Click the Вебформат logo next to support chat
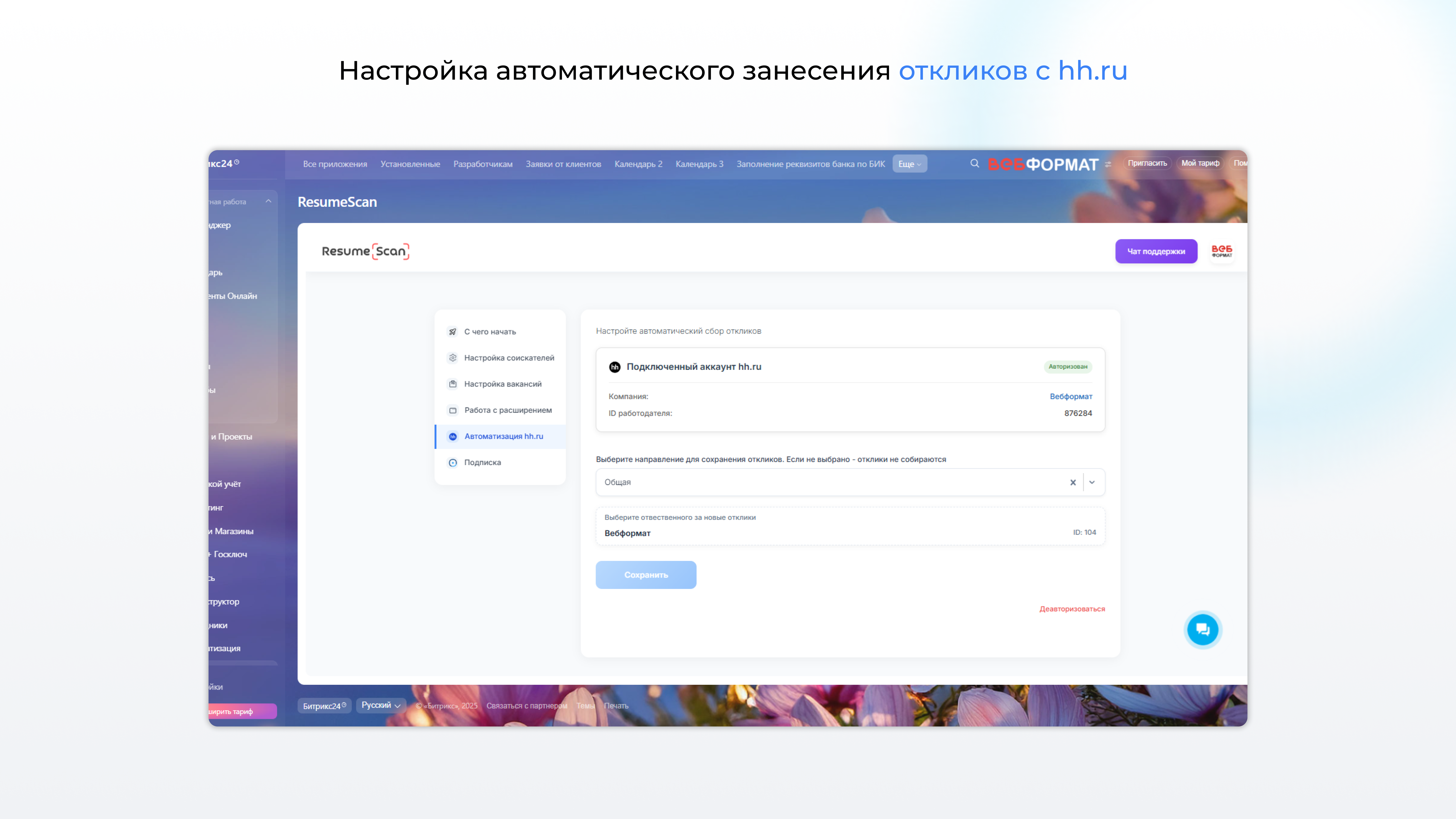Image resolution: width=1456 pixels, height=819 pixels. (x=1221, y=251)
